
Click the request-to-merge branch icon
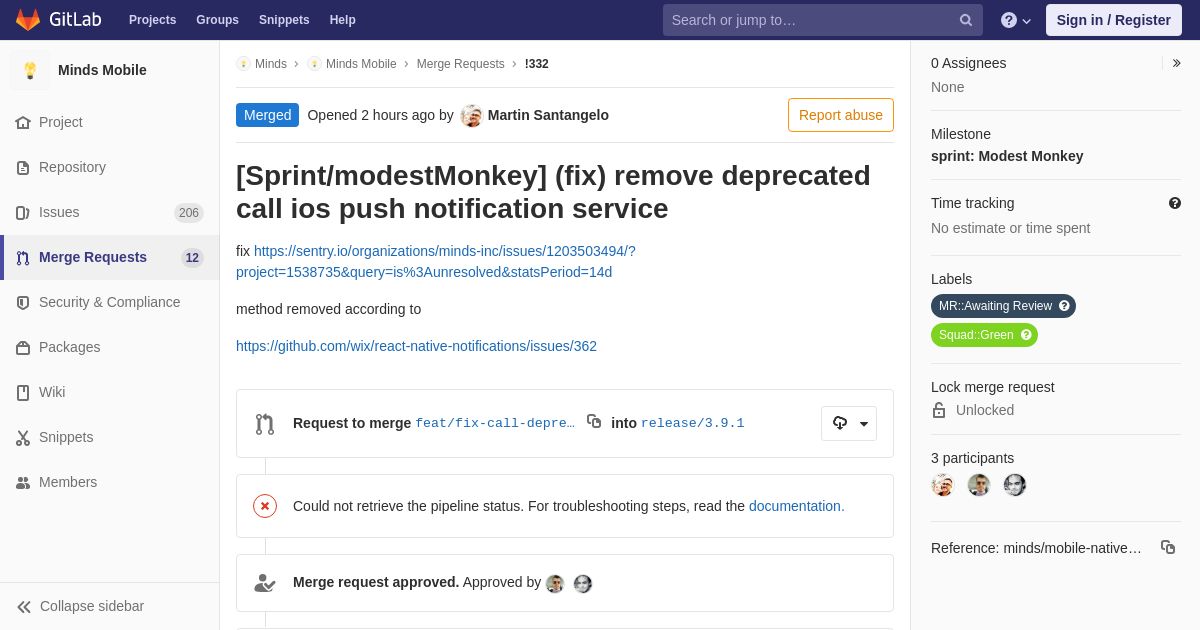point(265,424)
